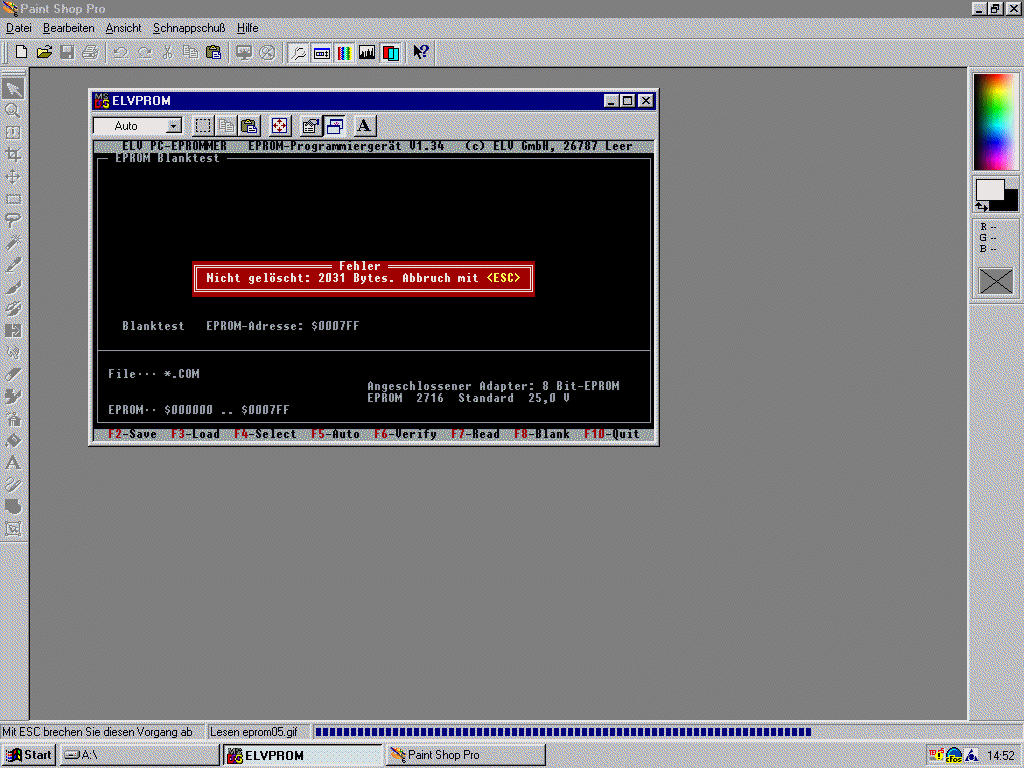This screenshot has height=768, width=1024.
Task: Click the Paste clipboard icon in Paint Shop Pro toolbar
Action: 214,52
